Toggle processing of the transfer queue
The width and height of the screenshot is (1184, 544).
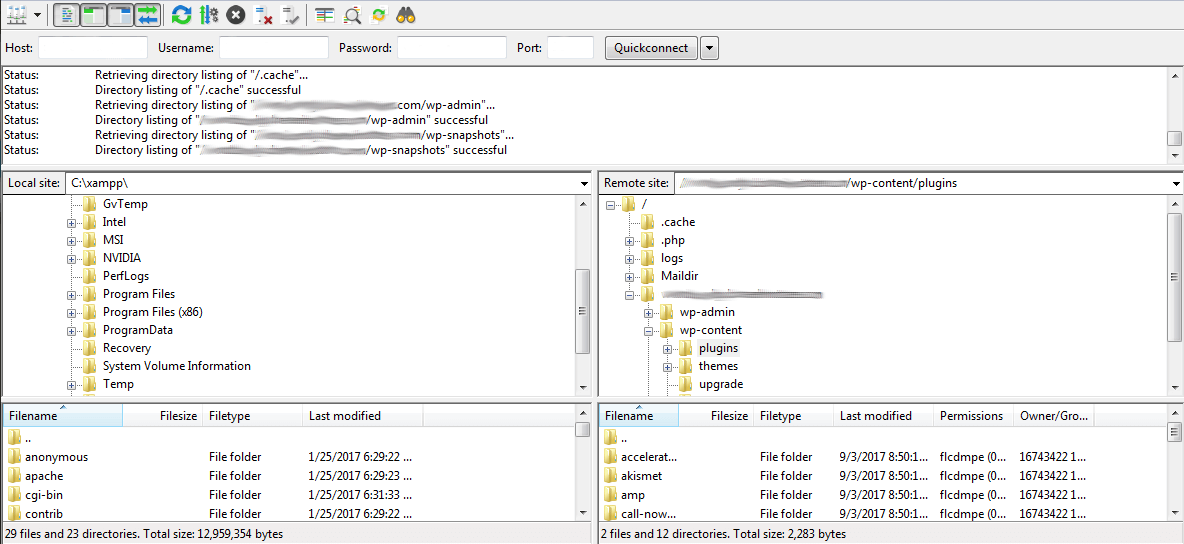(208, 15)
